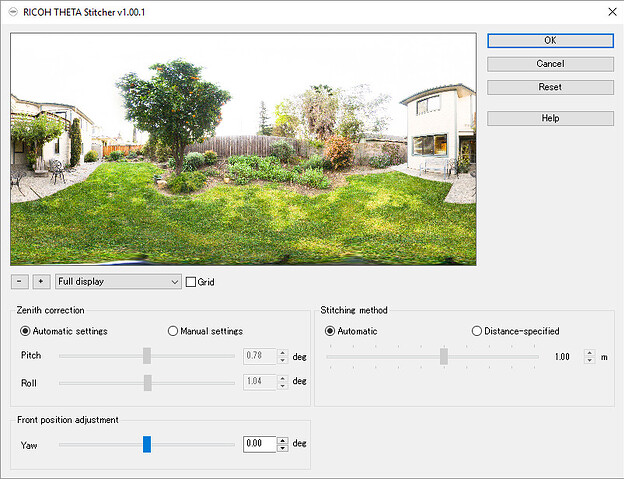This screenshot has height=479, width=624.
Task: Select Automatic stitching method
Action: 331,331
